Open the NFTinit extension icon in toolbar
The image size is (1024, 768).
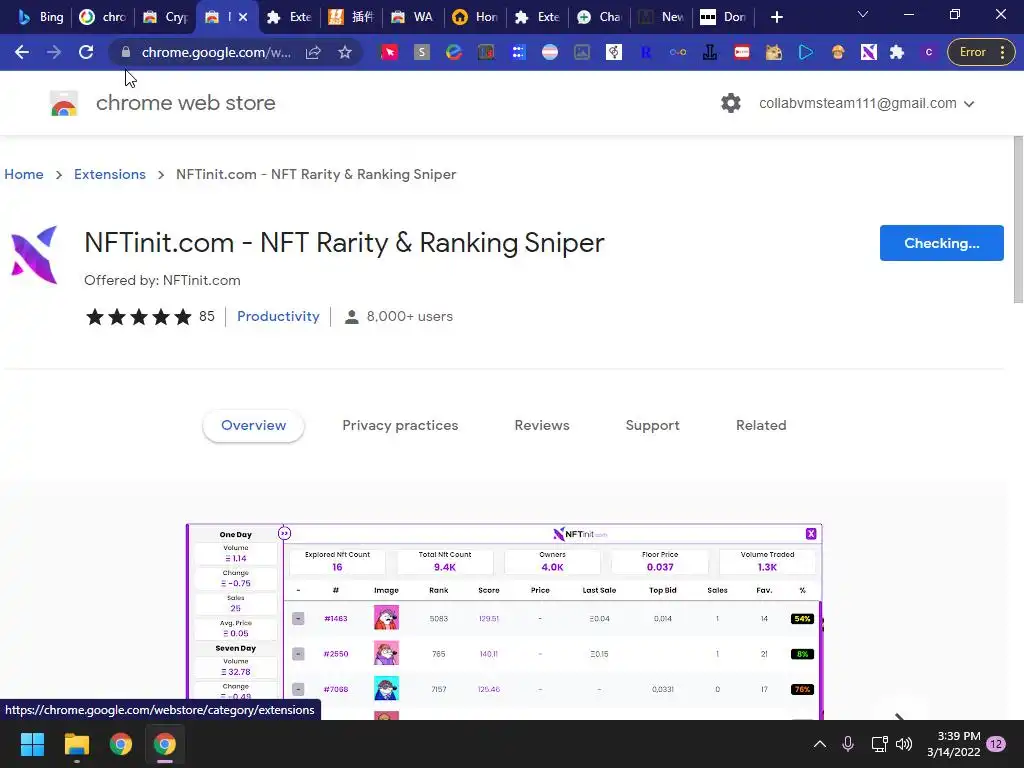869,52
